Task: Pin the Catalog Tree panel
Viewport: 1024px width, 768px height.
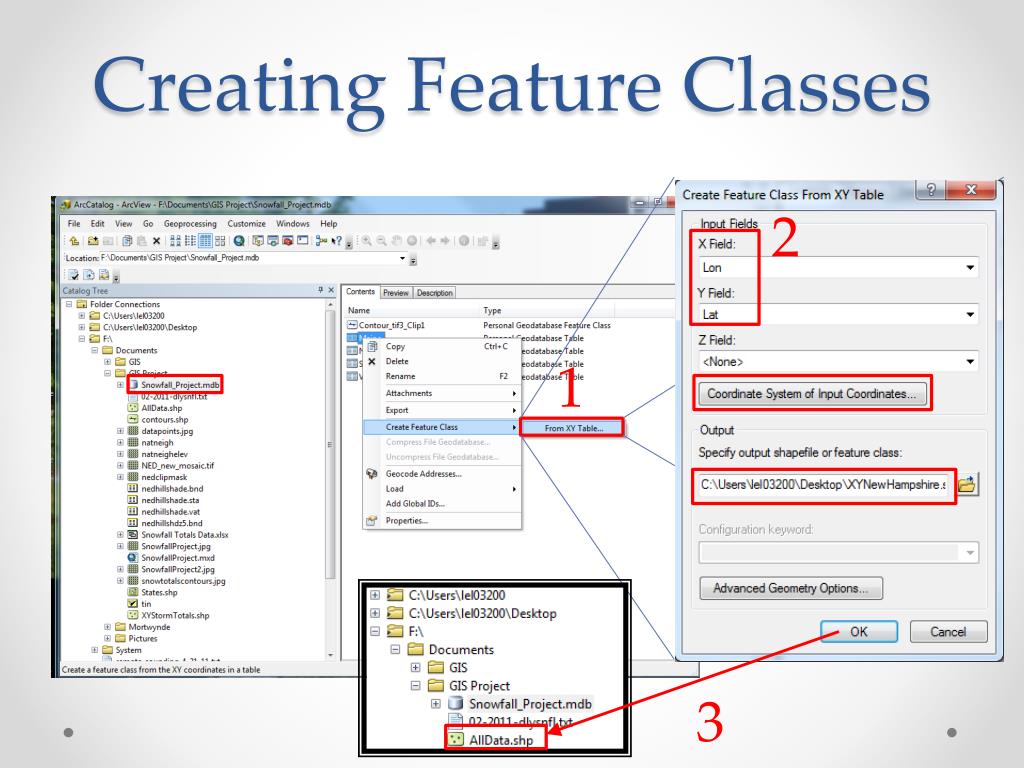Action: click(320, 290)
